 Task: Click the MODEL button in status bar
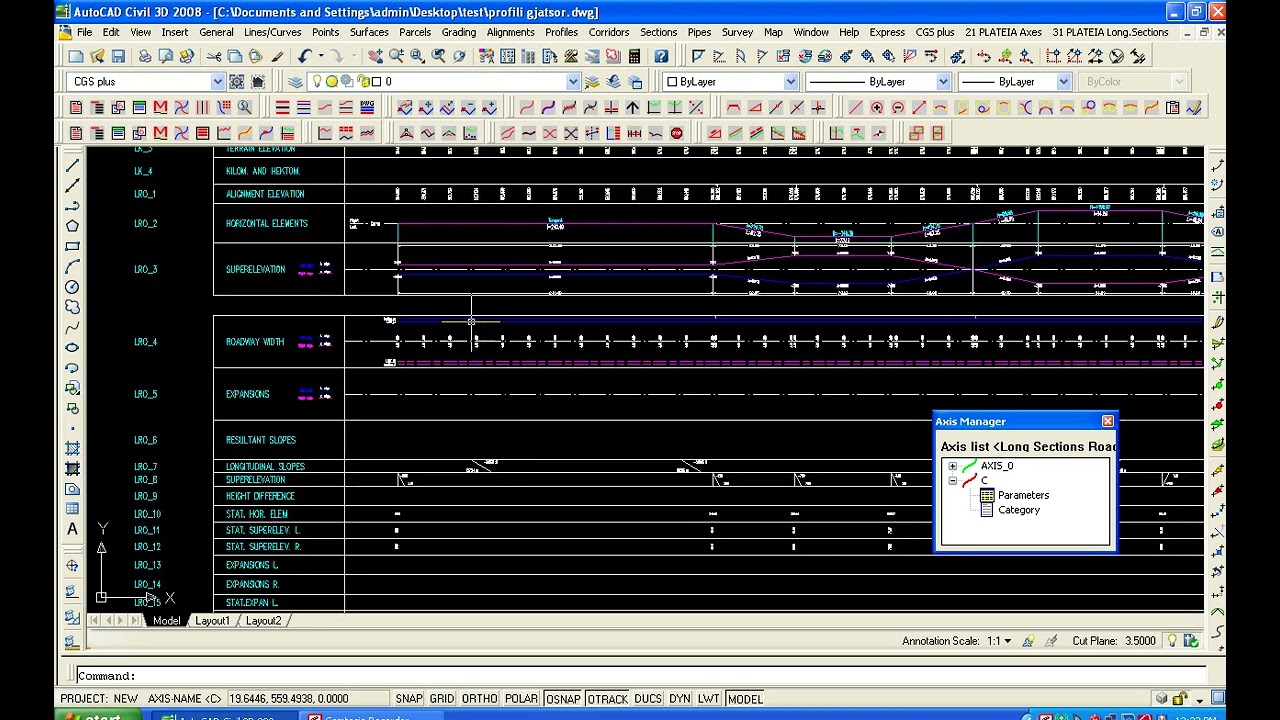coord(745,699)
